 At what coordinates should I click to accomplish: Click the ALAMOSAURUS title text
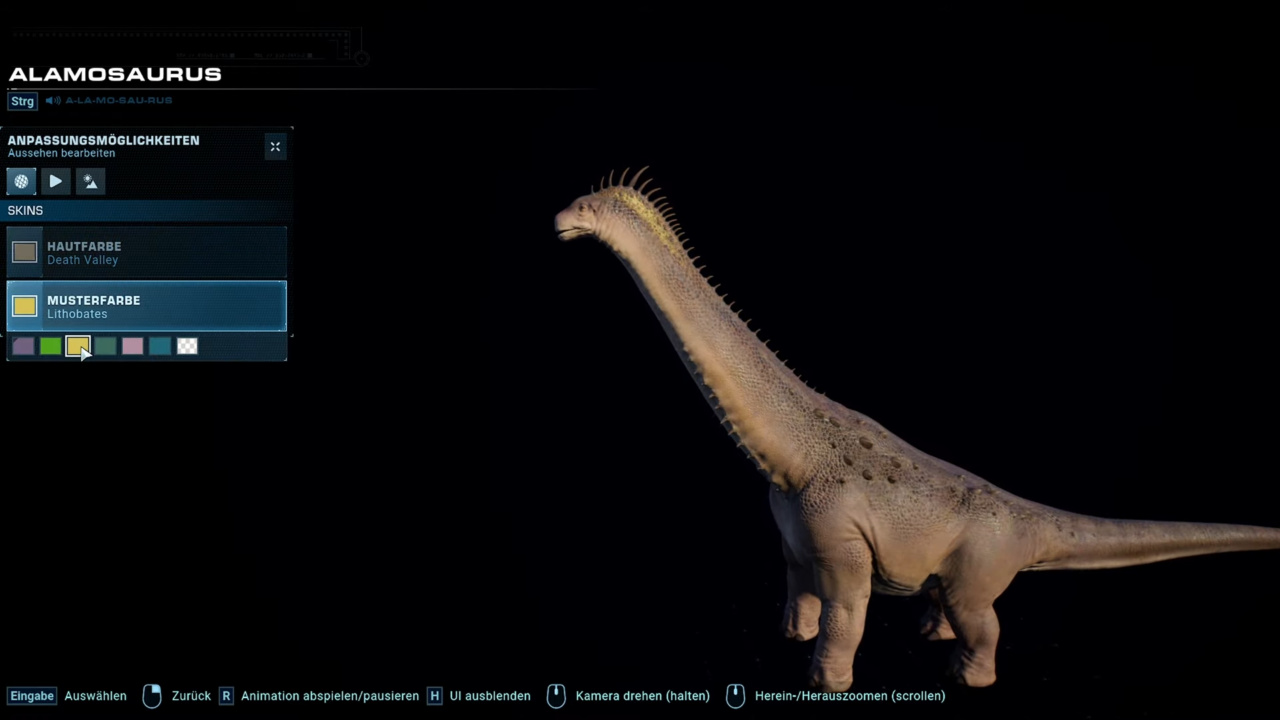click(115, 74)
